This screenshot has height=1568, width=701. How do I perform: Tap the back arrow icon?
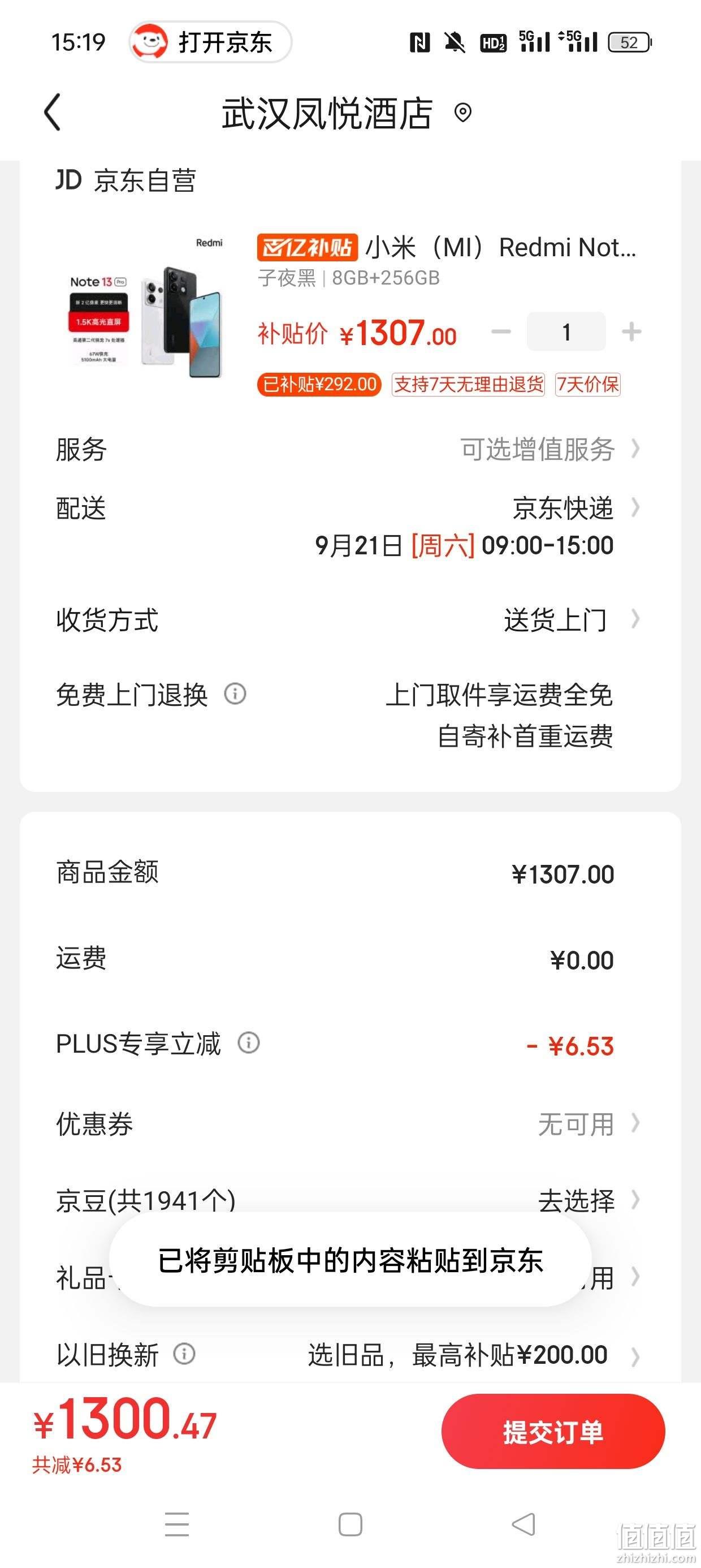(x=53, y=112)
